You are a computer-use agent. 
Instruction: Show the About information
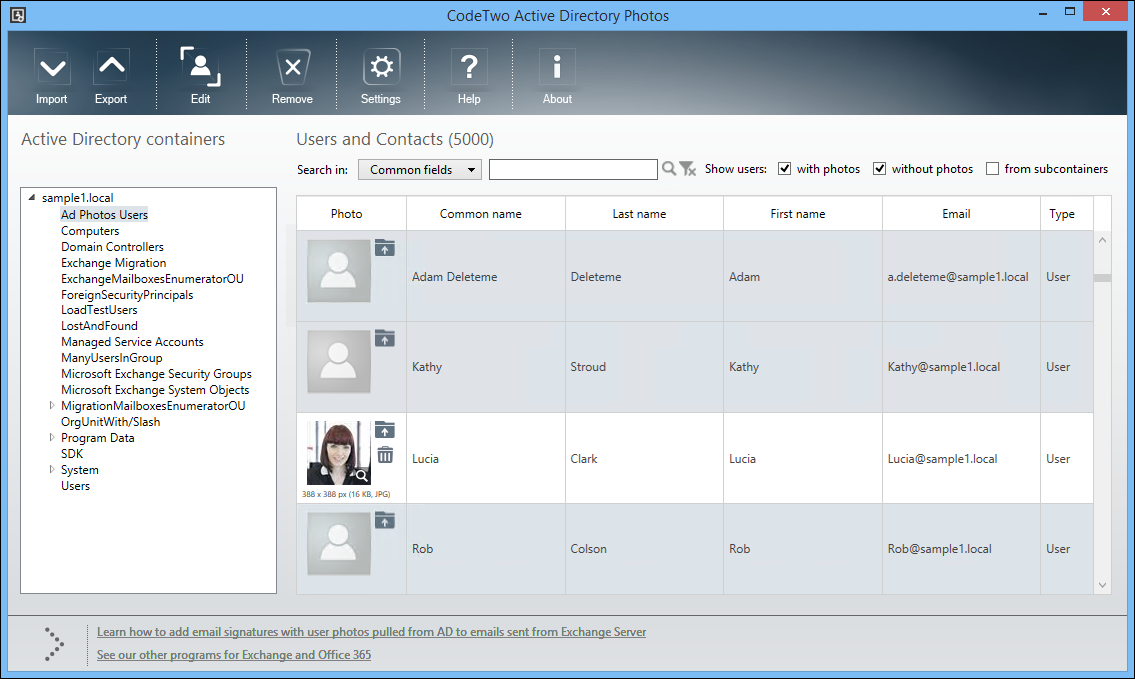pyautogui.click(x=557, y=76)
